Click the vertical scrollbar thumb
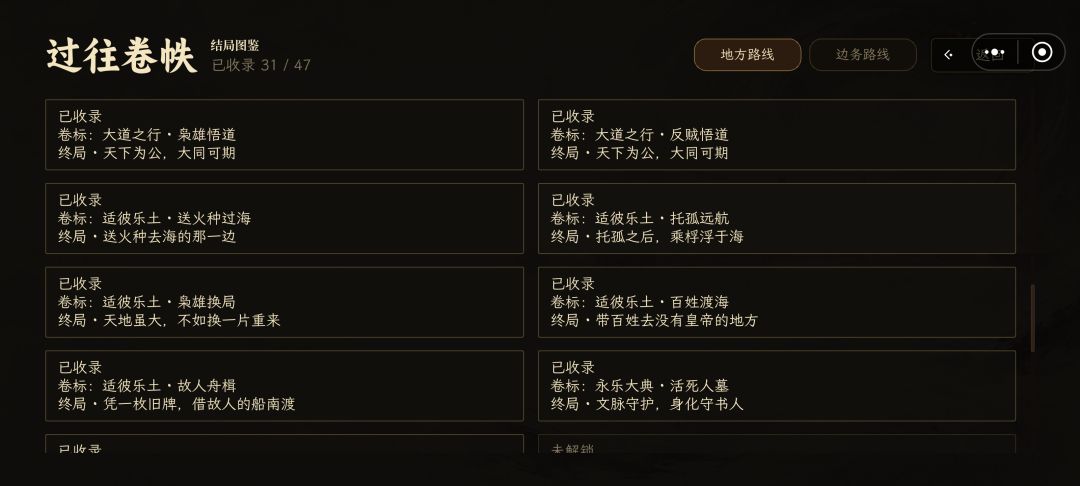The width and height of the screenshot is (1080, 486). click(1032, 318)
